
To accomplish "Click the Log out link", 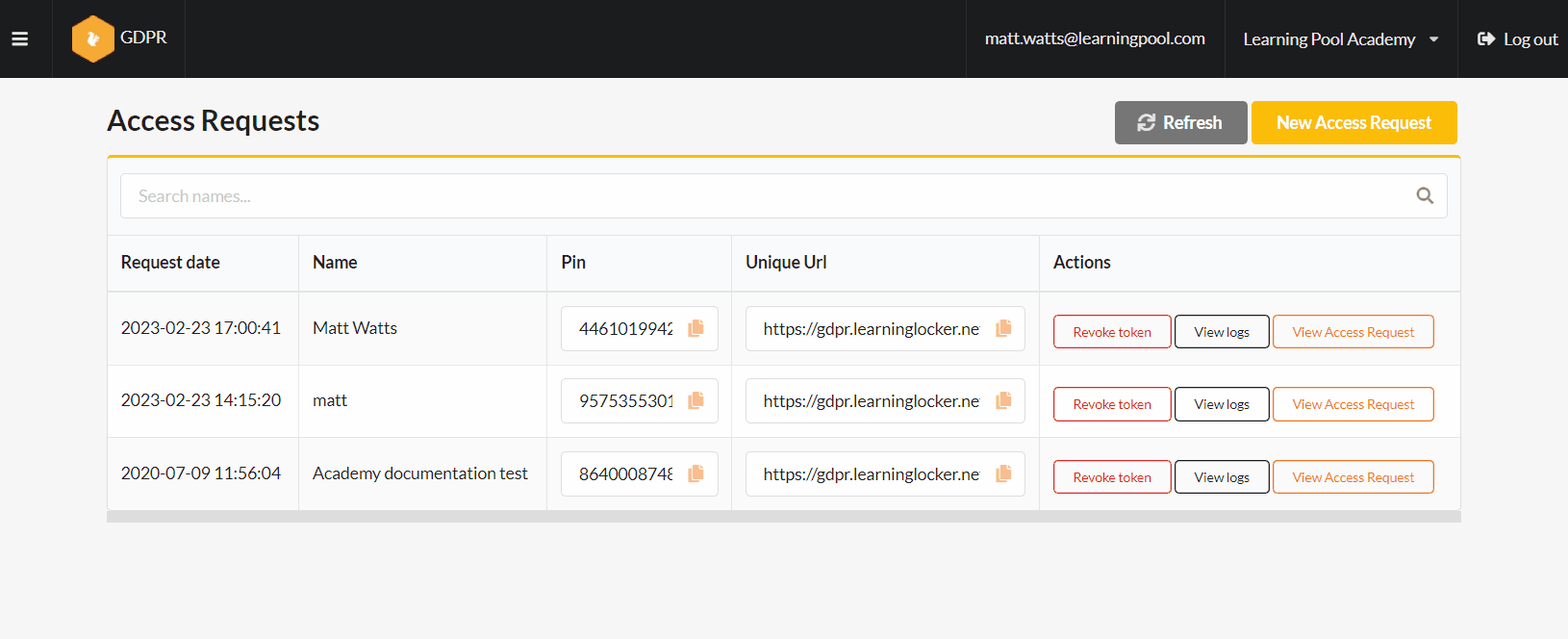I will tap(1517, 39).
